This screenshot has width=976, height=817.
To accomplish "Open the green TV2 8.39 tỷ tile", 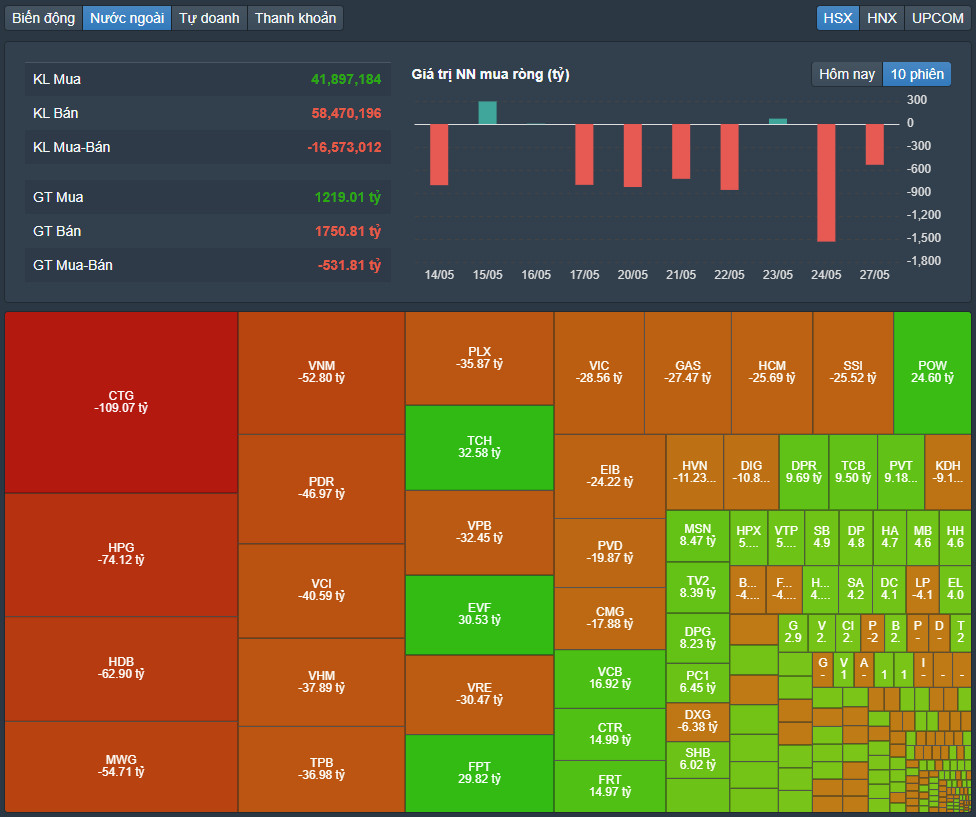I will 698,587.
